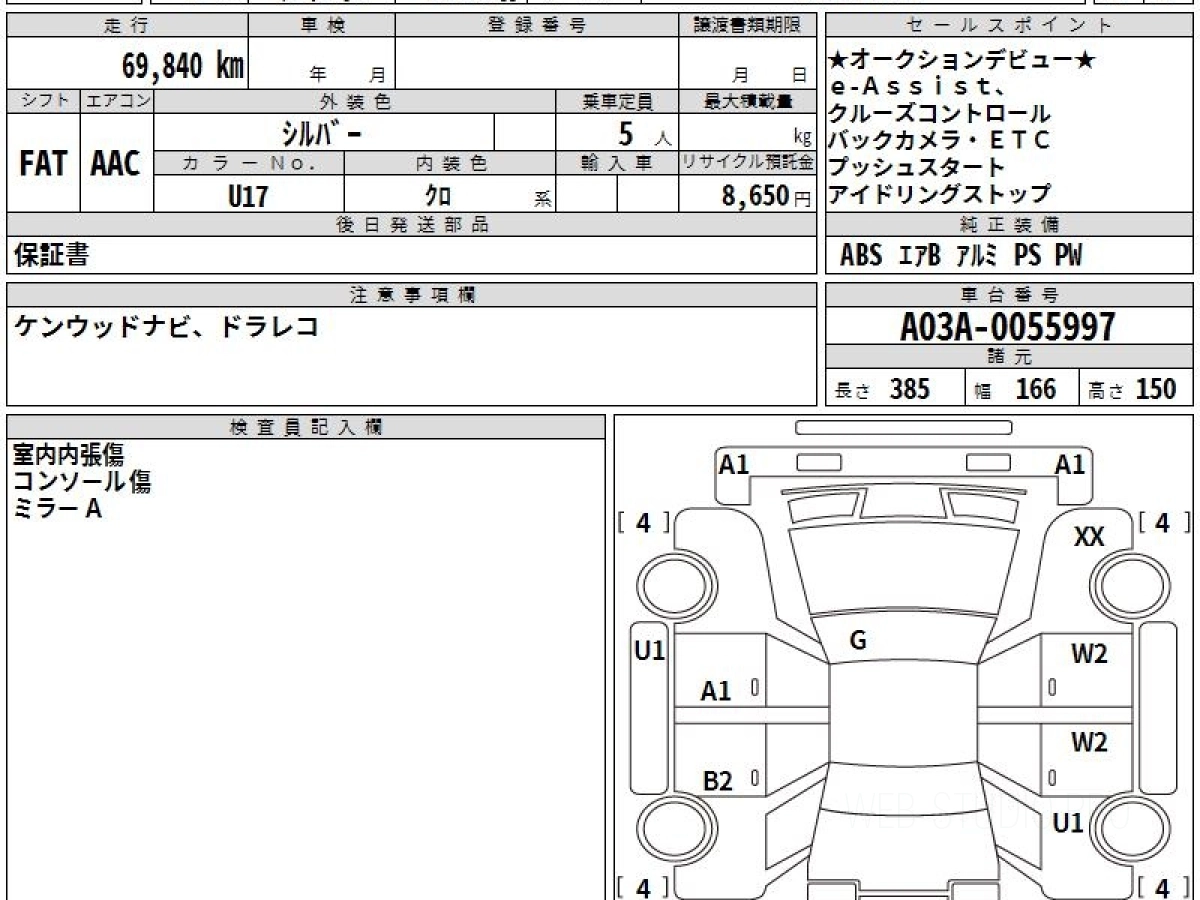
Task: Click the FAT shift value
Action: (x=43, y=164)
